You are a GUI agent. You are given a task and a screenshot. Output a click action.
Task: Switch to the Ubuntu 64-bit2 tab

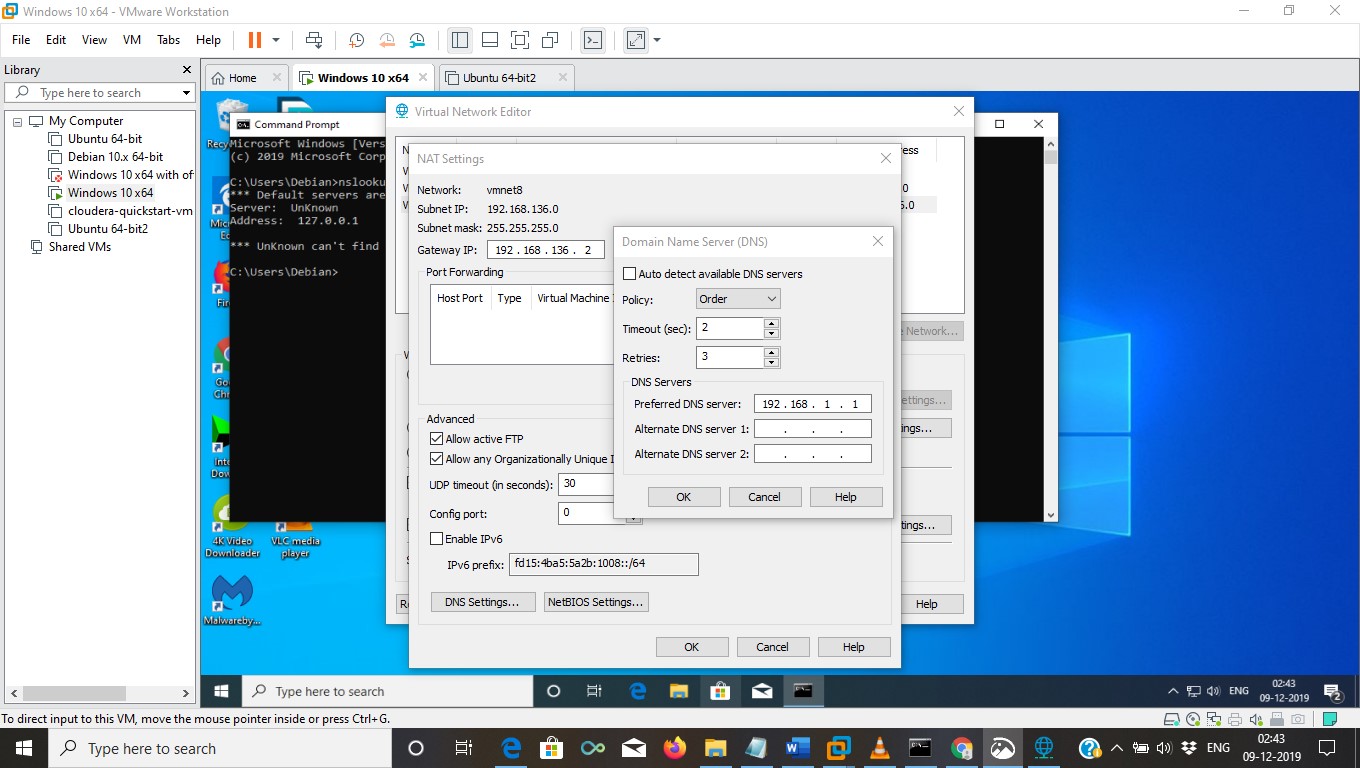[500, 76]
